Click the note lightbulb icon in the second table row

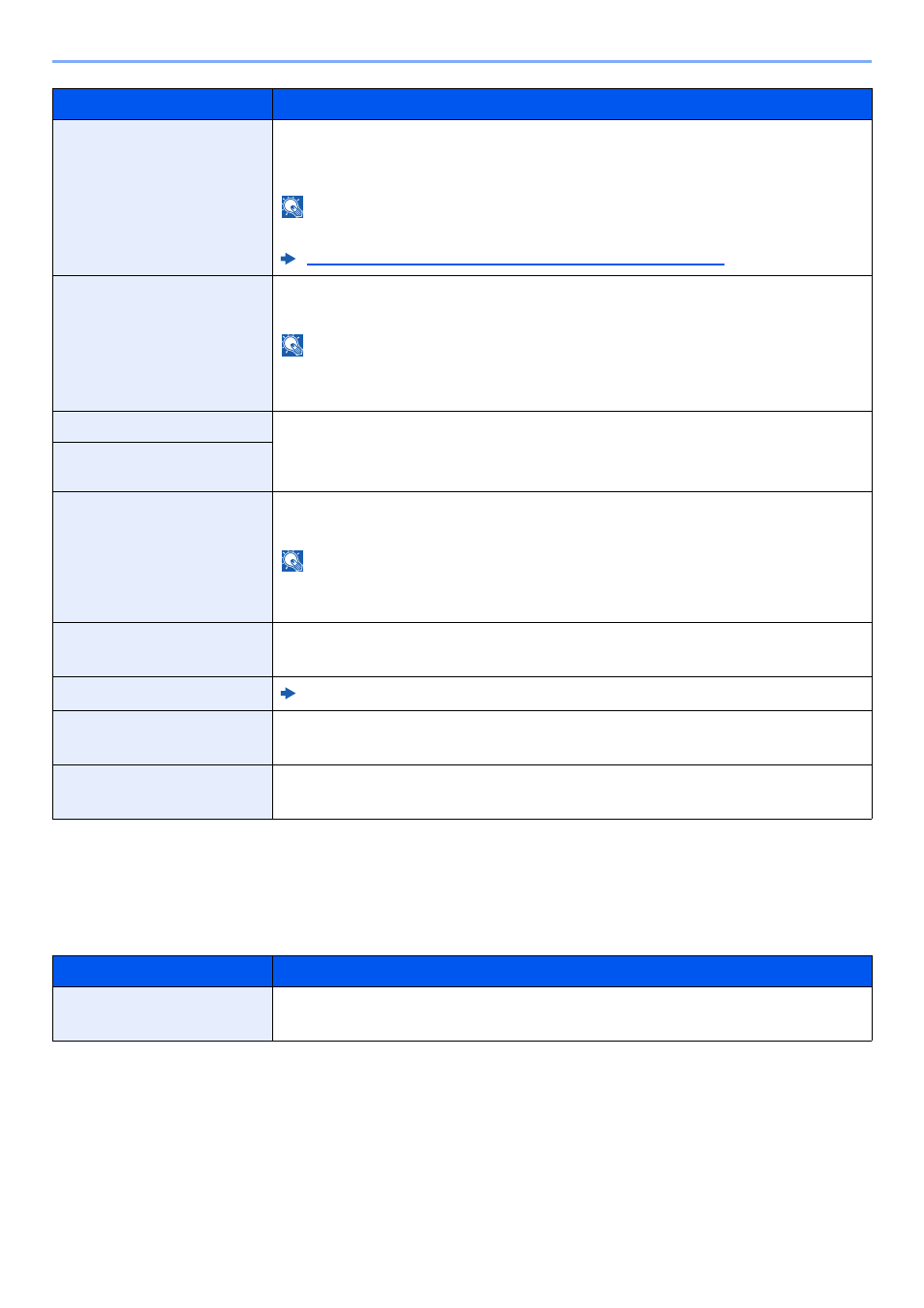click(293, 345)
